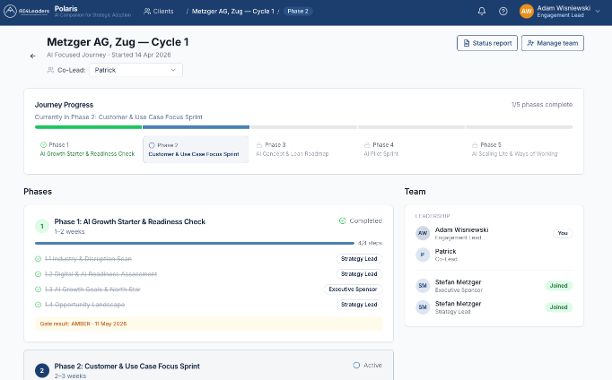The width and height of the screenshot is (612, 380).
Task: Click the Phase 2 breadcrumb pill
Action: click(298, 11)
